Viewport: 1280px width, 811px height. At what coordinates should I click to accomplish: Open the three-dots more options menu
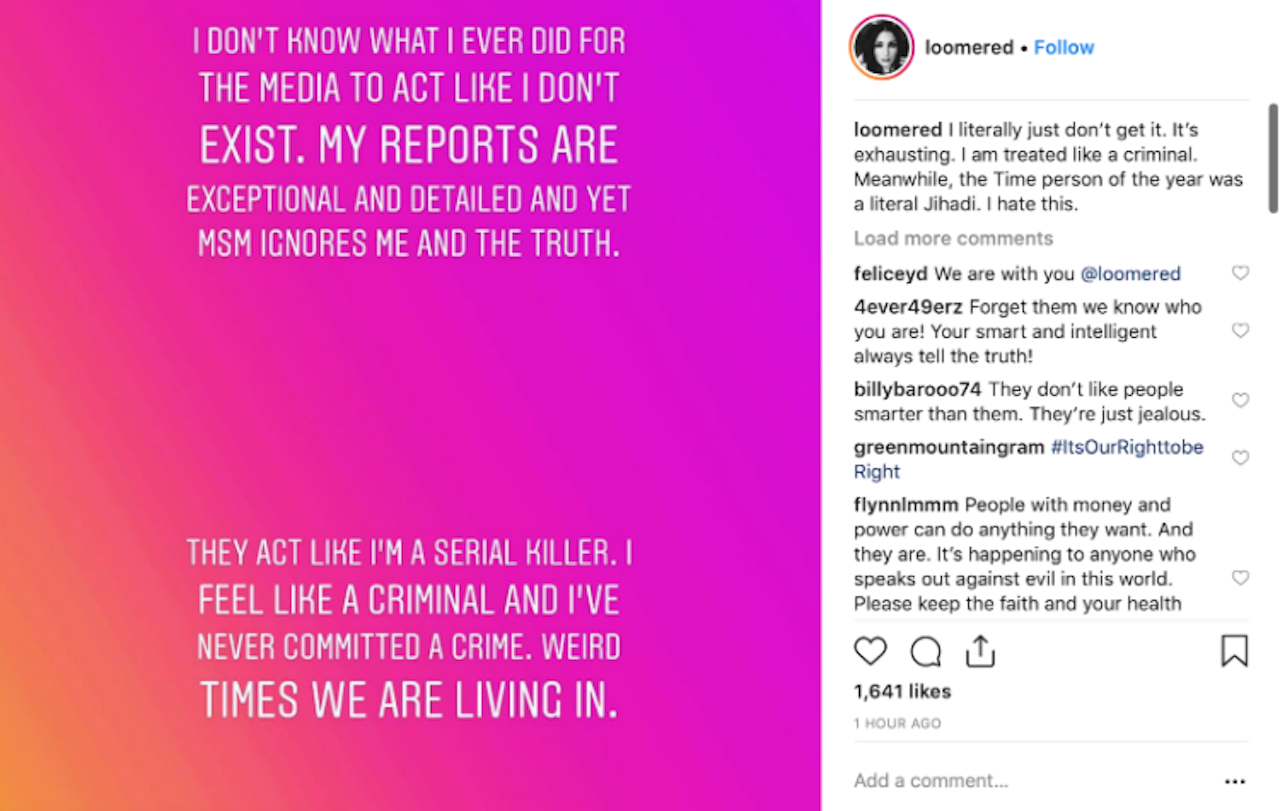(1235, 781)
